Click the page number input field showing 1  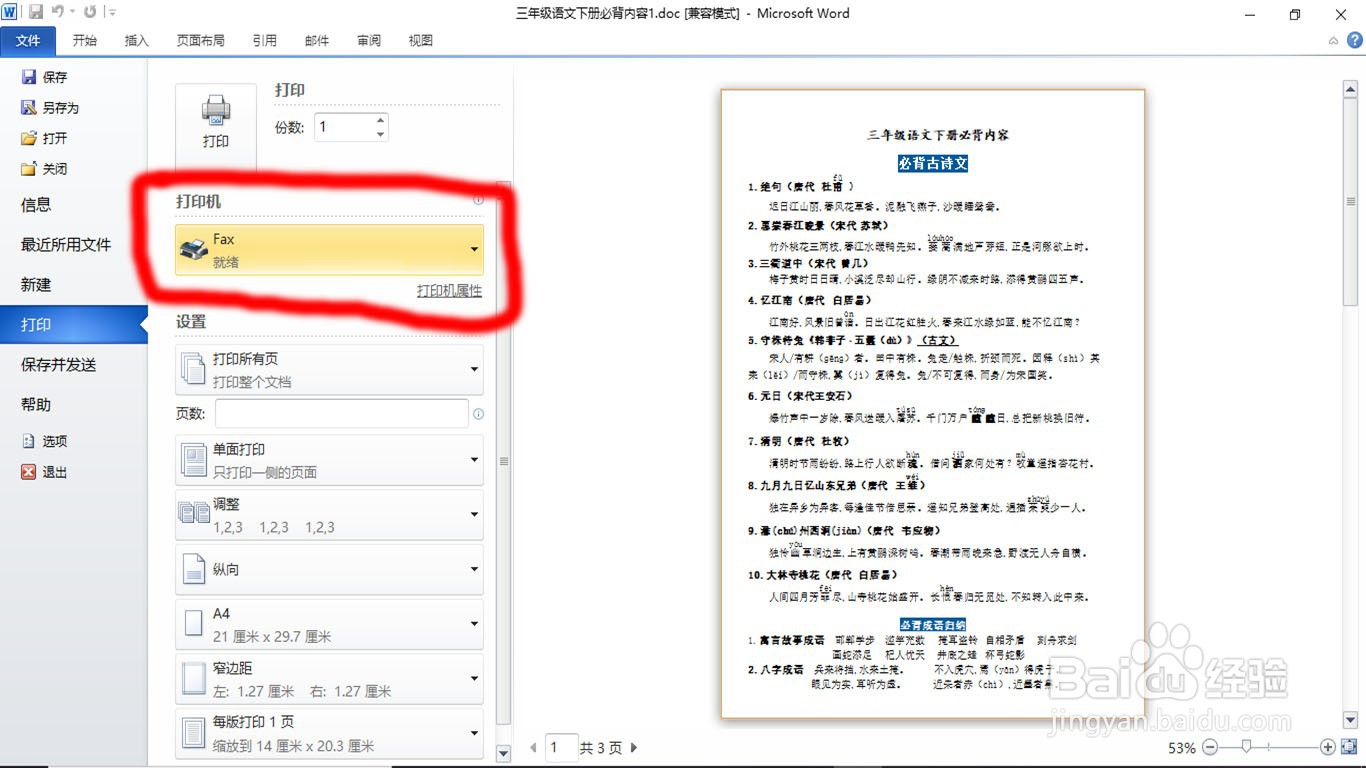tap(560, 747)
